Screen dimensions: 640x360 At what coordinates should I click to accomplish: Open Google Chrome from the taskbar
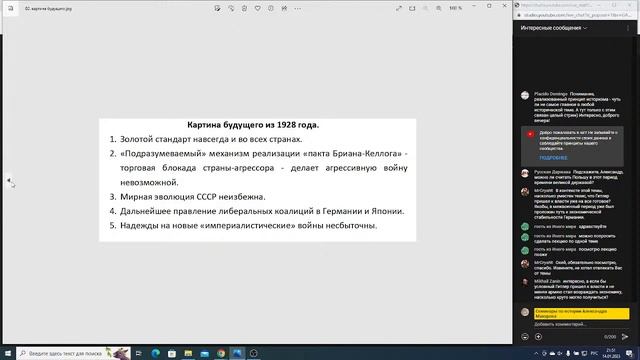[x=221, y=353]
